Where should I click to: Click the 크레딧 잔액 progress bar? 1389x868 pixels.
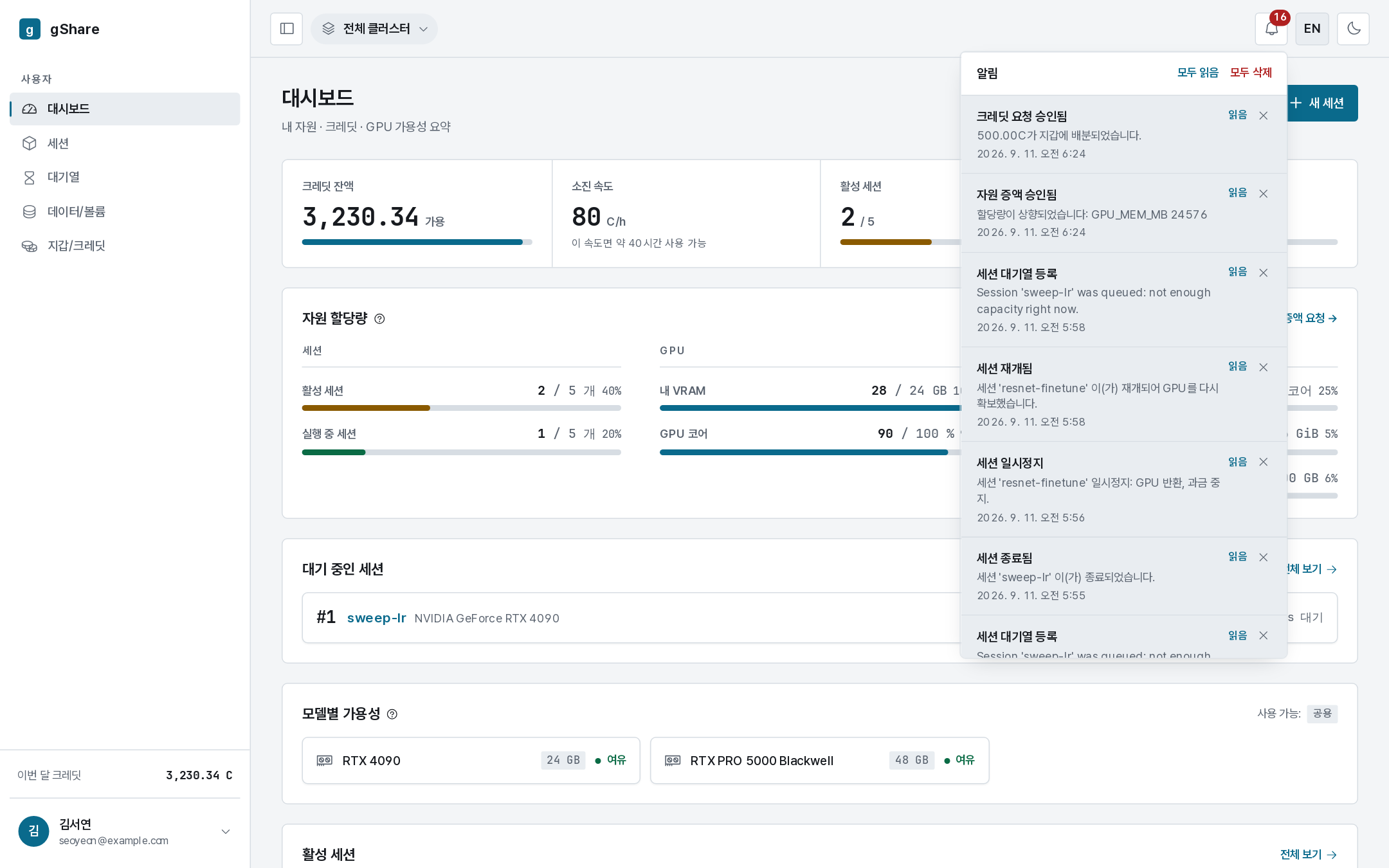click(x=417, y=242)
